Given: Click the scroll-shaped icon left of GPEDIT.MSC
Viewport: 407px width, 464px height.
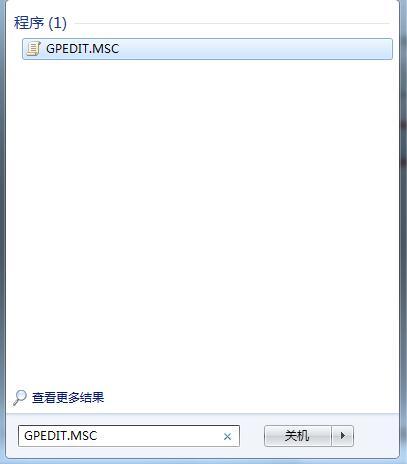Looking at the screenshot, I should point(33,49).
